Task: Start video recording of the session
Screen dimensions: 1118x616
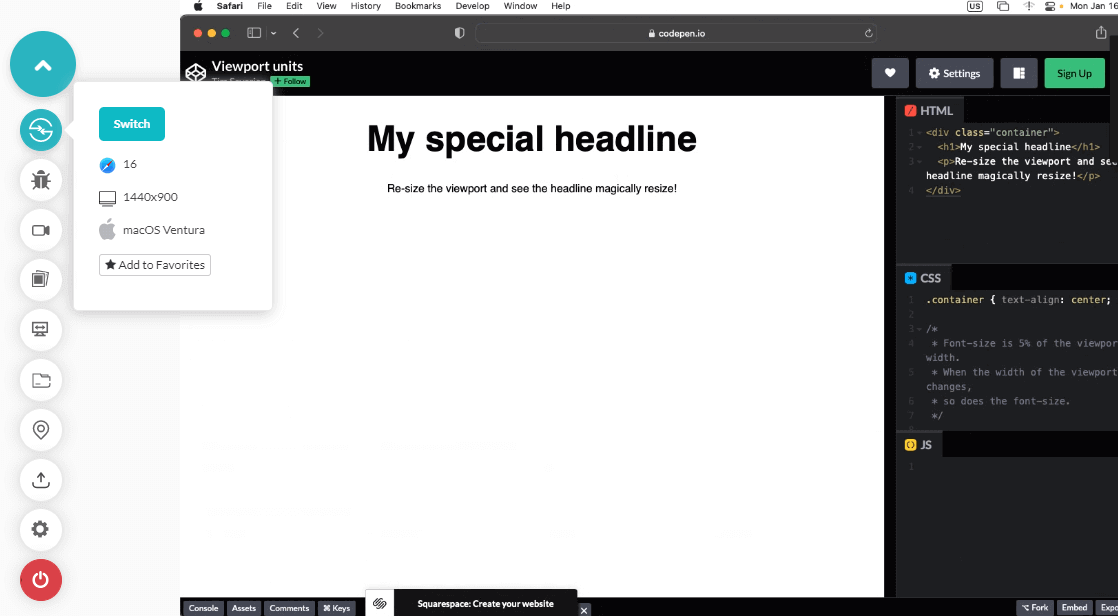Action: coord(41,230)
